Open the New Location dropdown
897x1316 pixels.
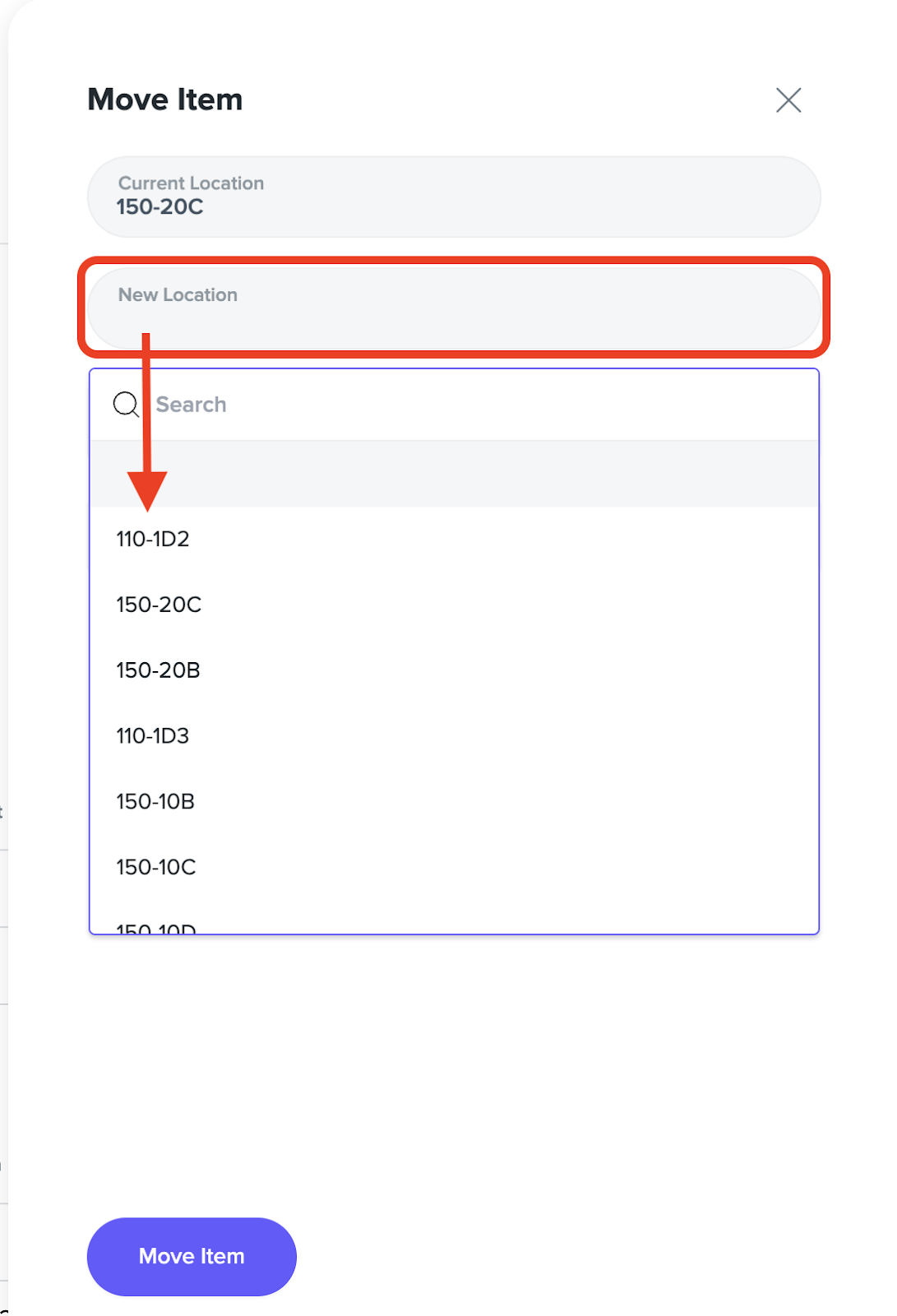pos(454,308)
